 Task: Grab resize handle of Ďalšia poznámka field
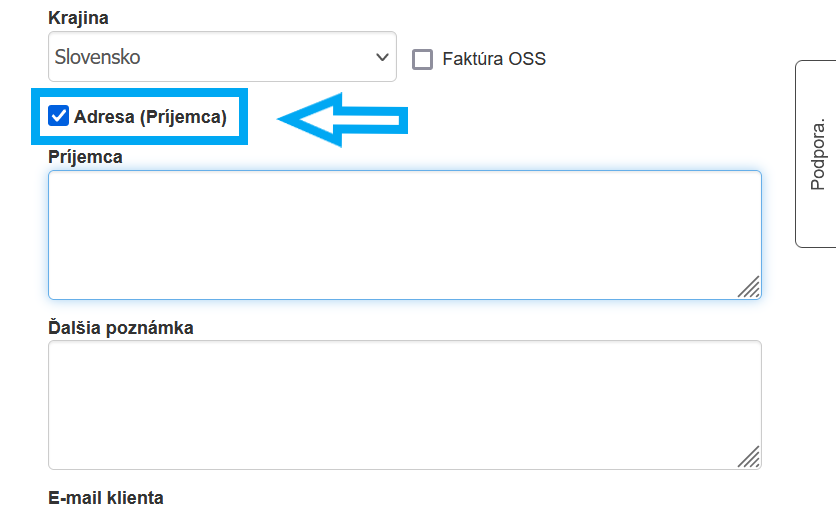pyautogui.click(x=749, y=457)
